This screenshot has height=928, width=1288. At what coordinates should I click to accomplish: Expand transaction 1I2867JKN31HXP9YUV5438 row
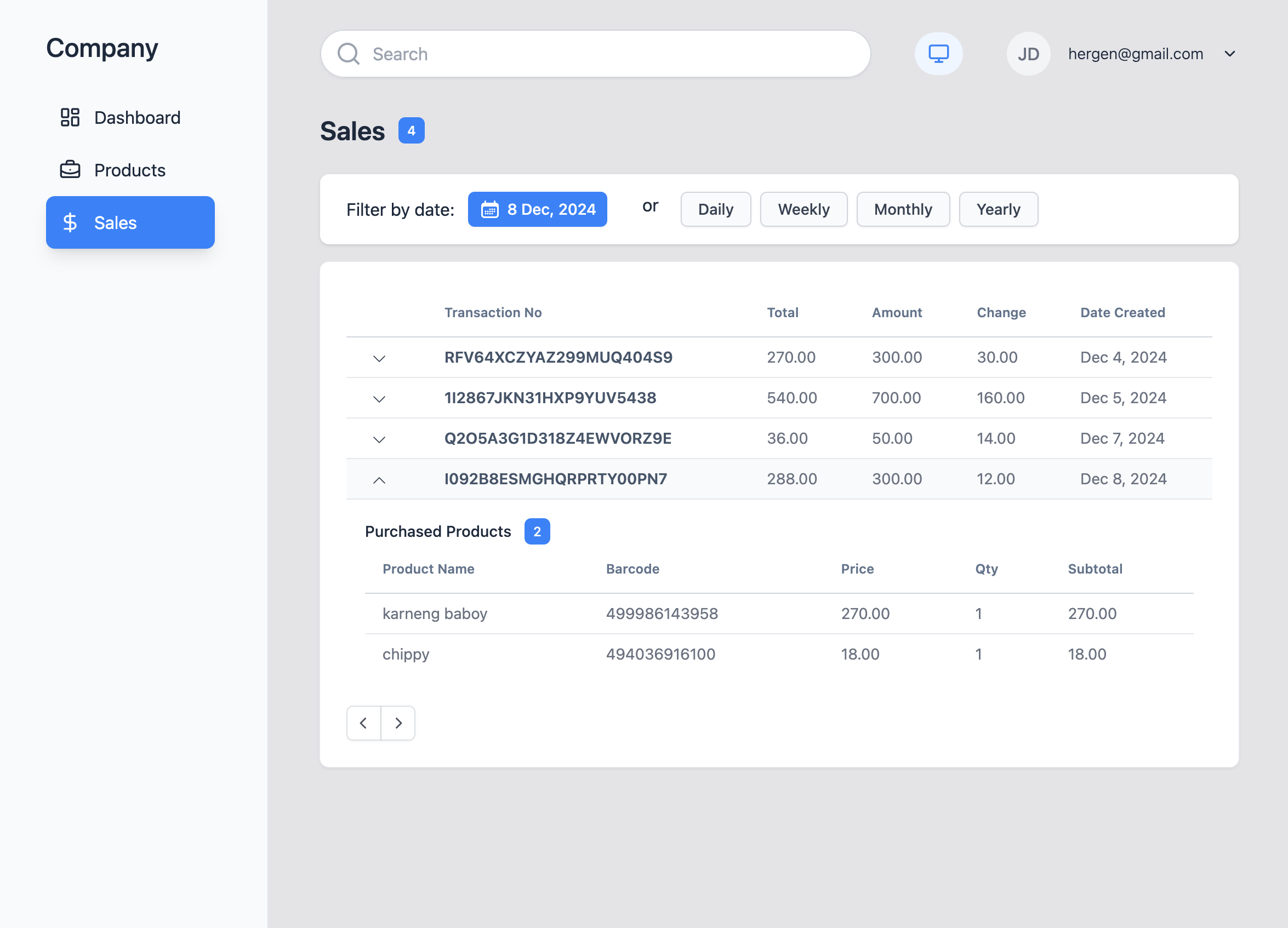[x=379, y=398]
